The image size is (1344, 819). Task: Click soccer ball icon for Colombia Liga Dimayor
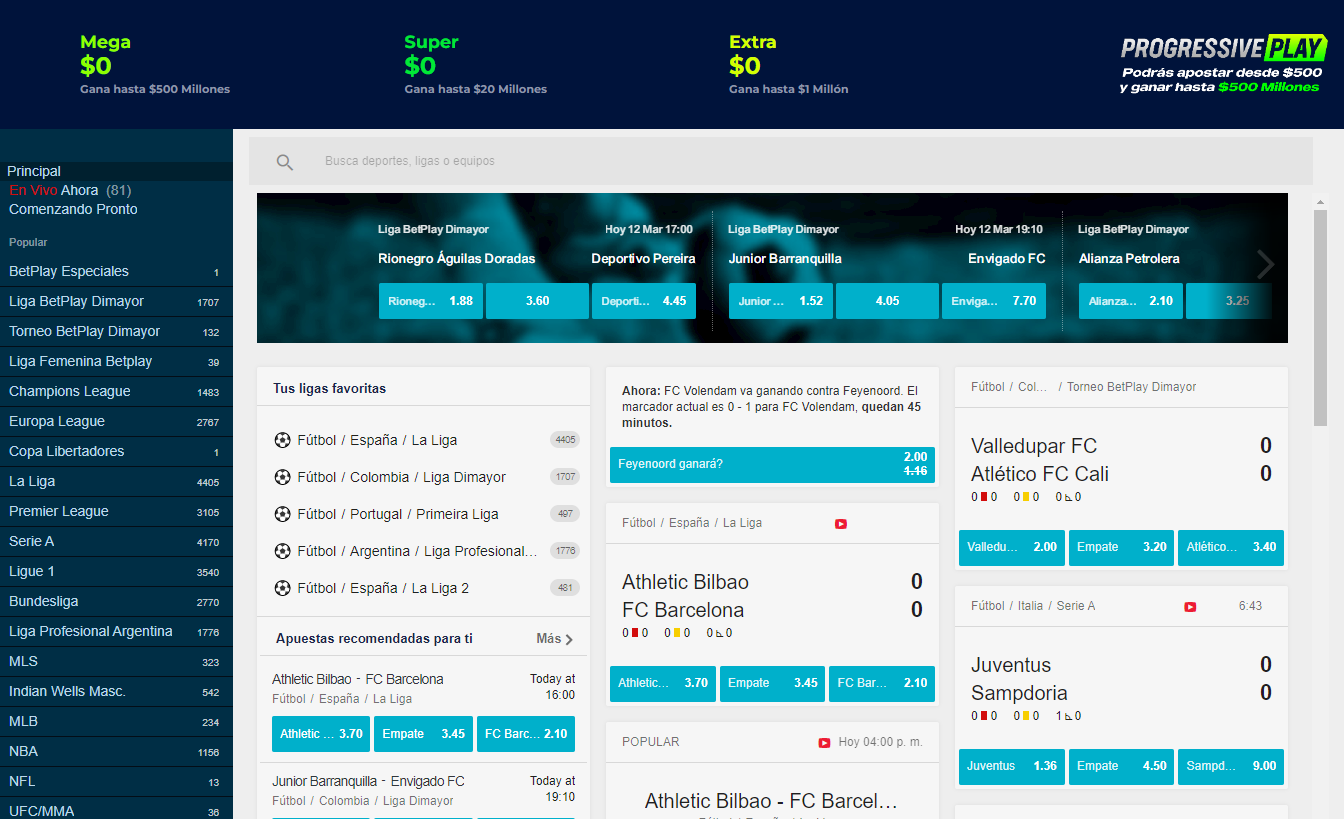point(282,477)
